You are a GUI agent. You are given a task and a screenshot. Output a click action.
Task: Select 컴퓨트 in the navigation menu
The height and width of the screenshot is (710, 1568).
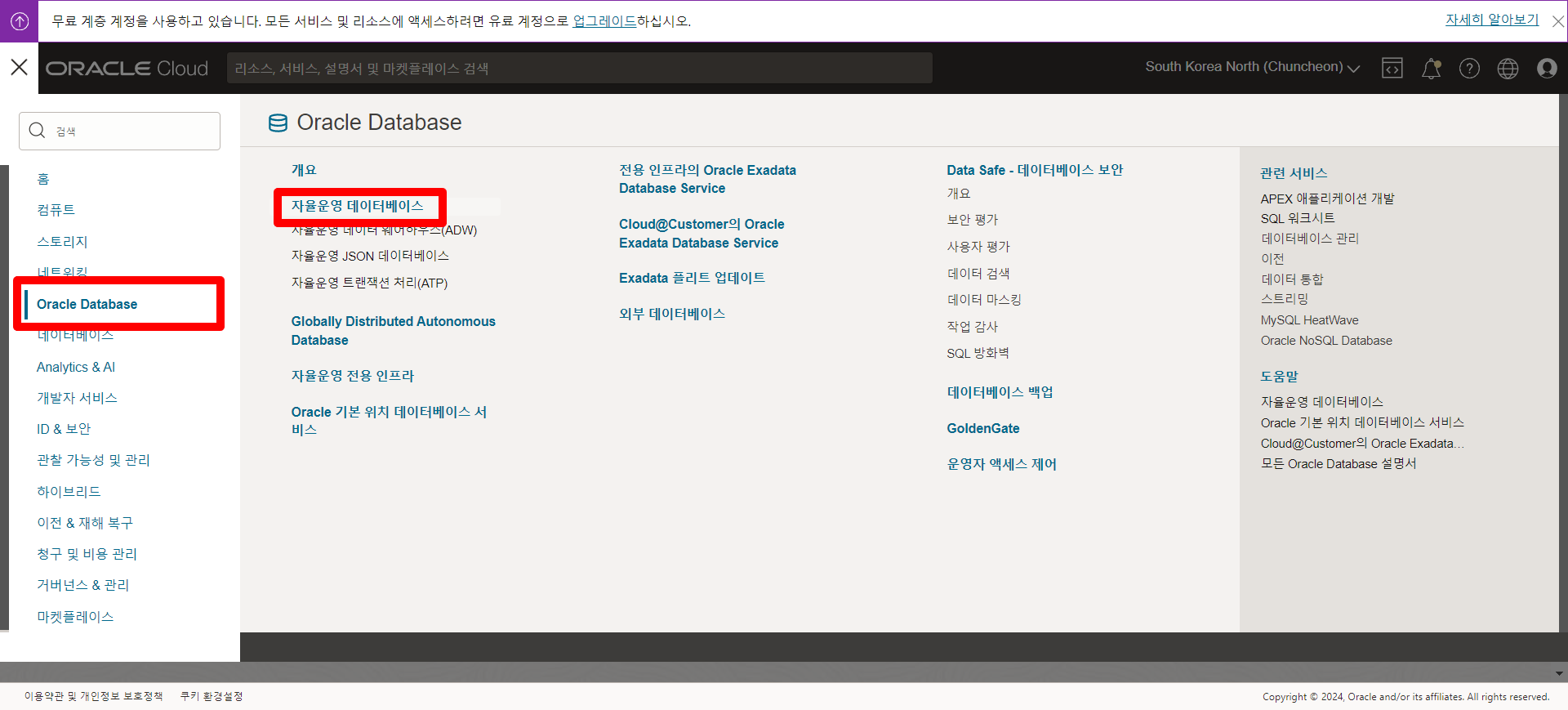pos(56,210)
